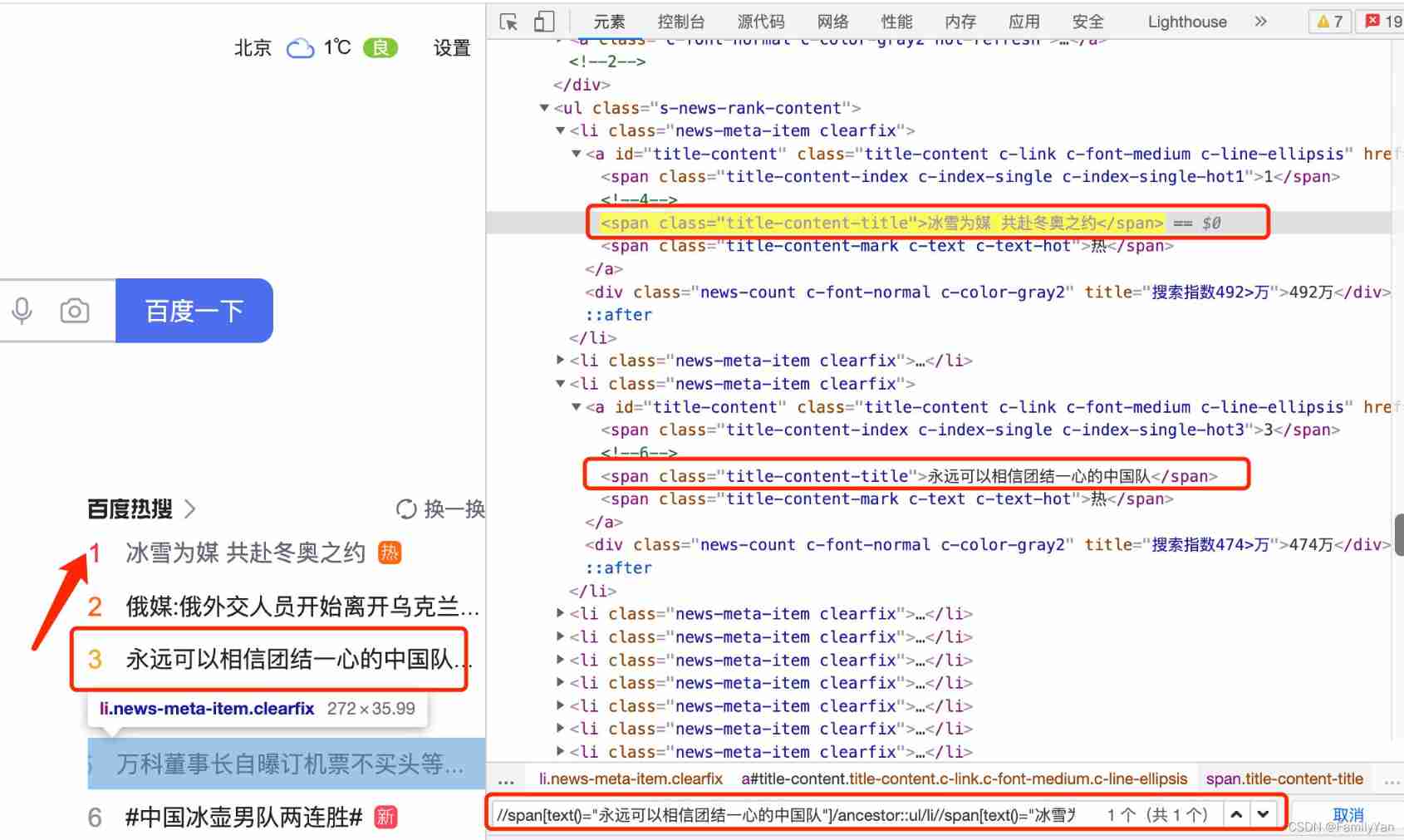1404x840 pixels.
Task: Collapse first li news-meta-item clearfix node
Action: [x=560, y=130]
